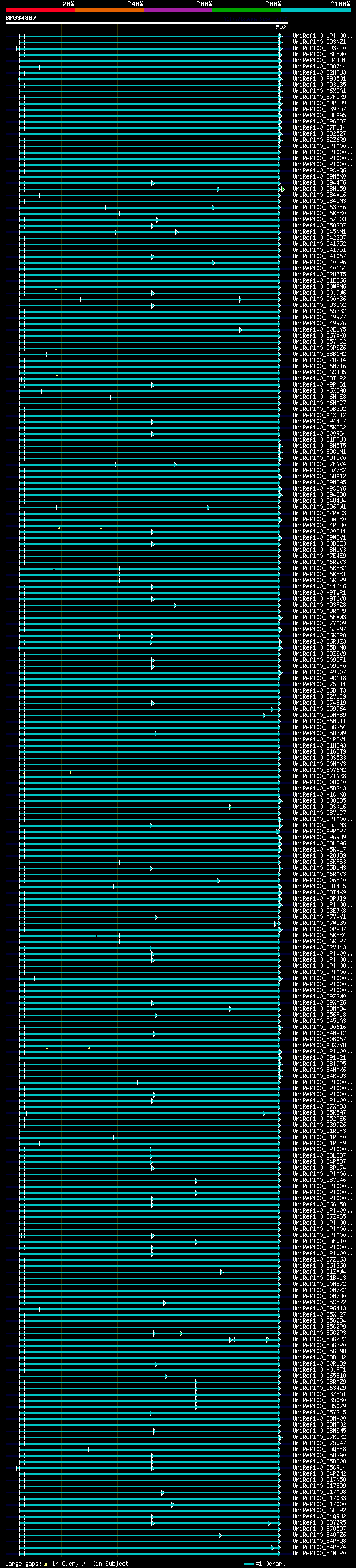Click the purple ~60% identity legend bar
356x1568 pixels.
177,10
